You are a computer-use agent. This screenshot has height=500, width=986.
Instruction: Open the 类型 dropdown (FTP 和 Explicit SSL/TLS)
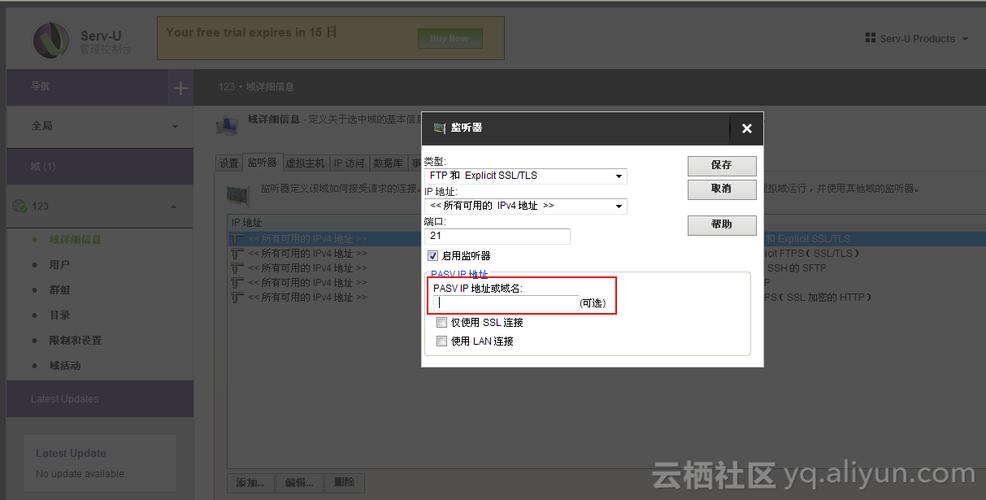click(x=526, y=176)
